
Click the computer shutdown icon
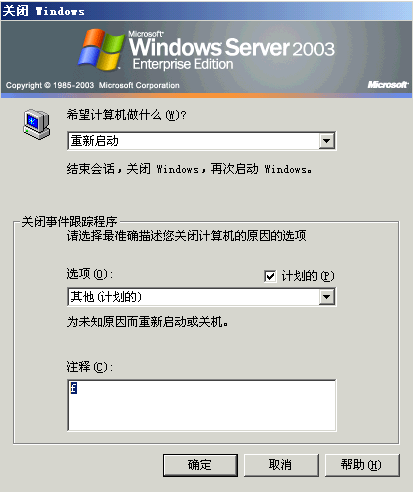pyautogui.click(x=37, y=124)
